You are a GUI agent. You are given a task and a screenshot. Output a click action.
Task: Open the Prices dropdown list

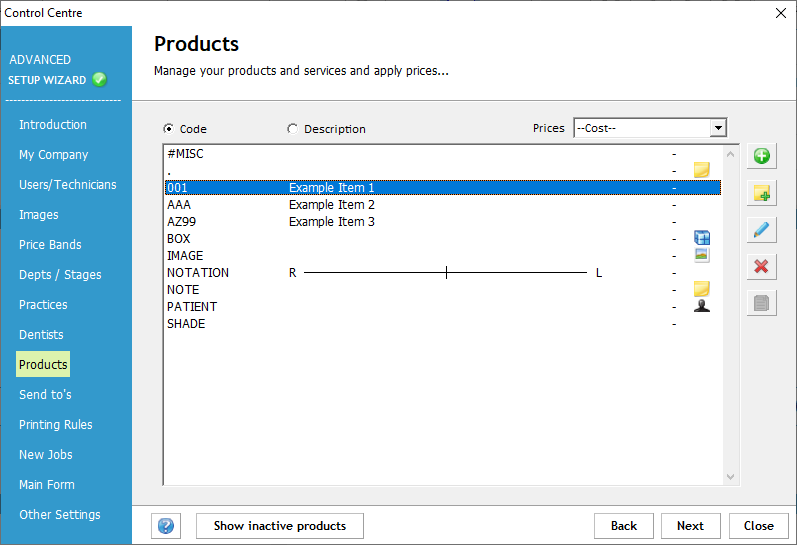point(717,128)
